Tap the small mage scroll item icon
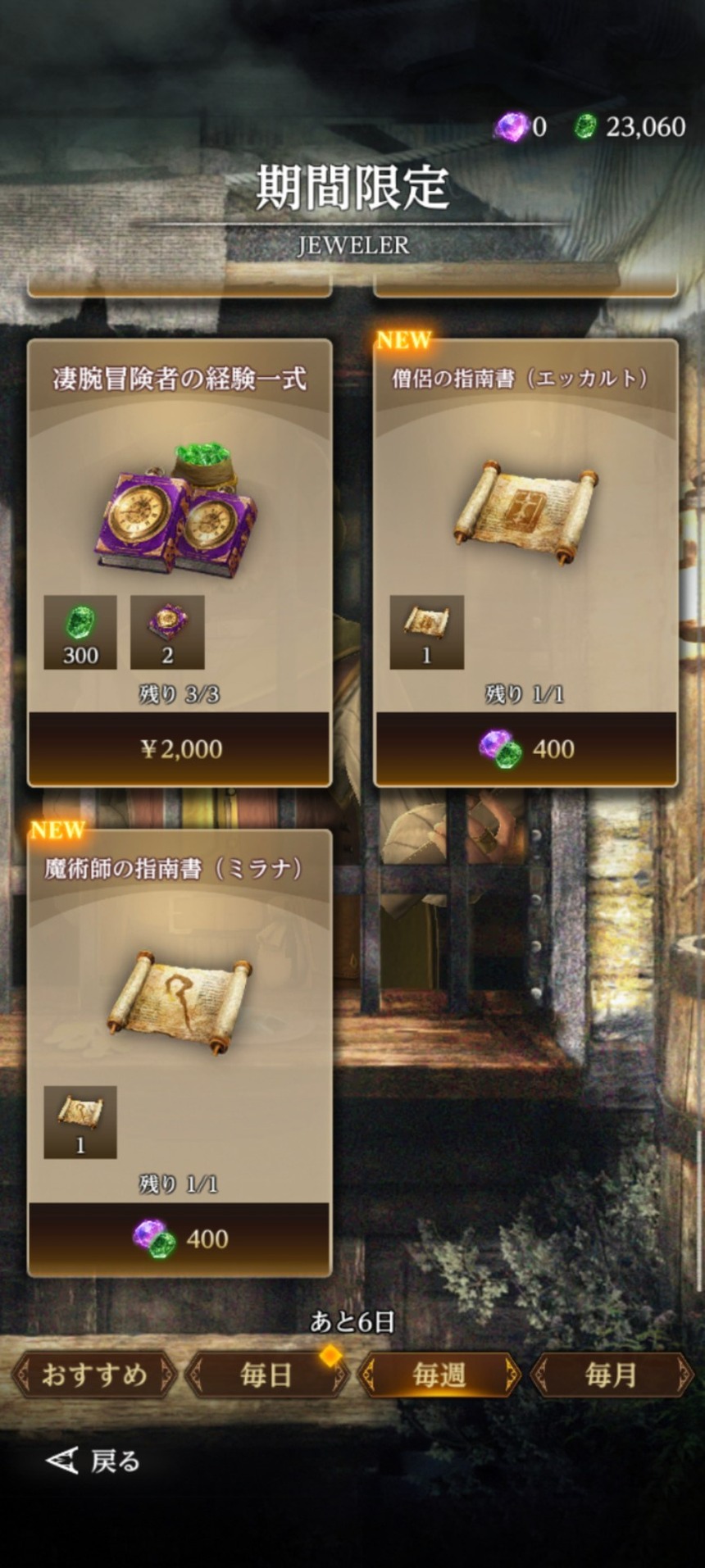705x1568 pixels. point(80,1122)
